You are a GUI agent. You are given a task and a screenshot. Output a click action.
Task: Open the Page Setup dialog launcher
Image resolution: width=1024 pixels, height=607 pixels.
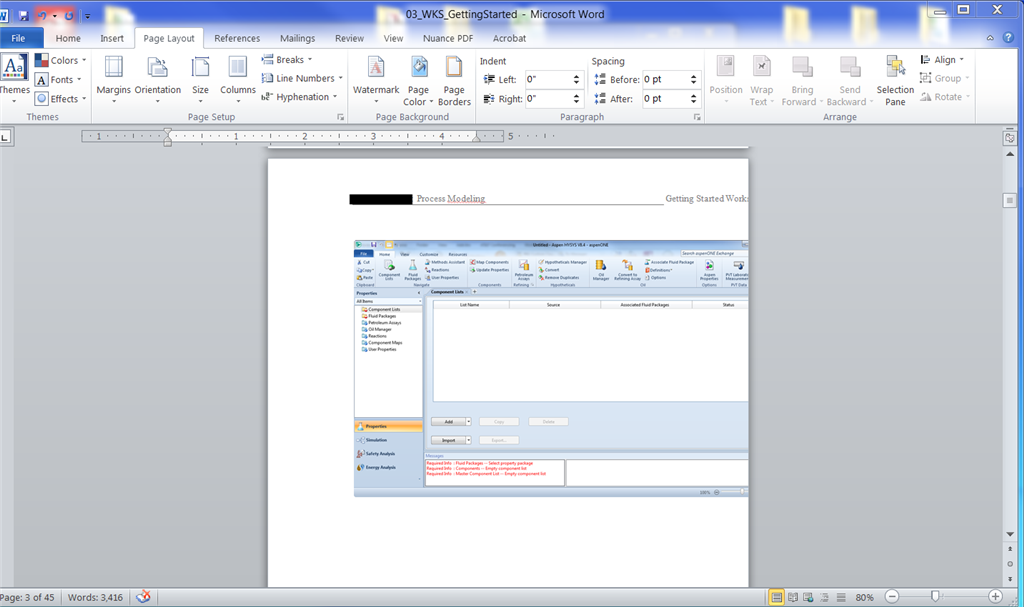point(340,117)
